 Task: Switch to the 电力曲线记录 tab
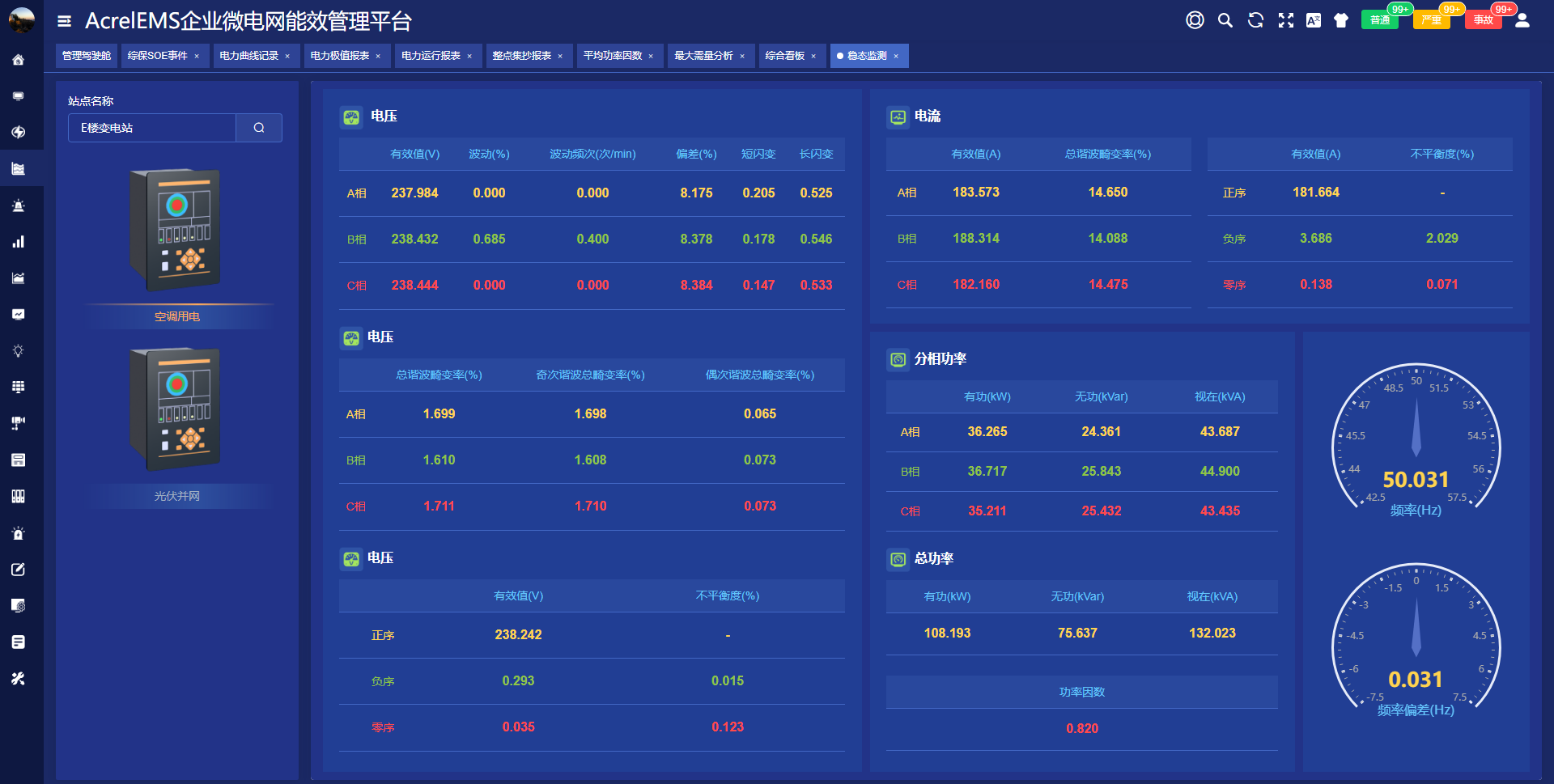[x=248, y=56]
